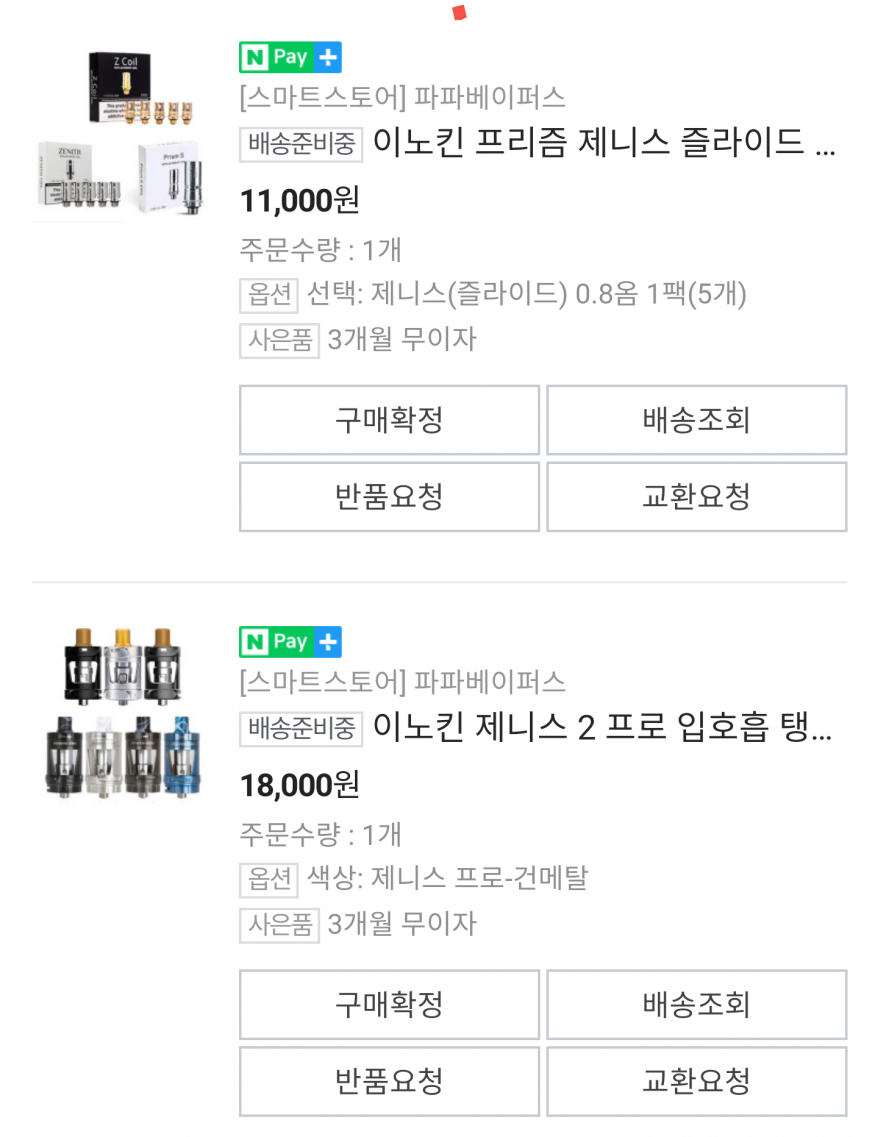Viewport: 875px width, 1137px height.
Task: Confirm purchase (구매확정) for the 18,000원 tank order
Action: (x=389, y=1004)
